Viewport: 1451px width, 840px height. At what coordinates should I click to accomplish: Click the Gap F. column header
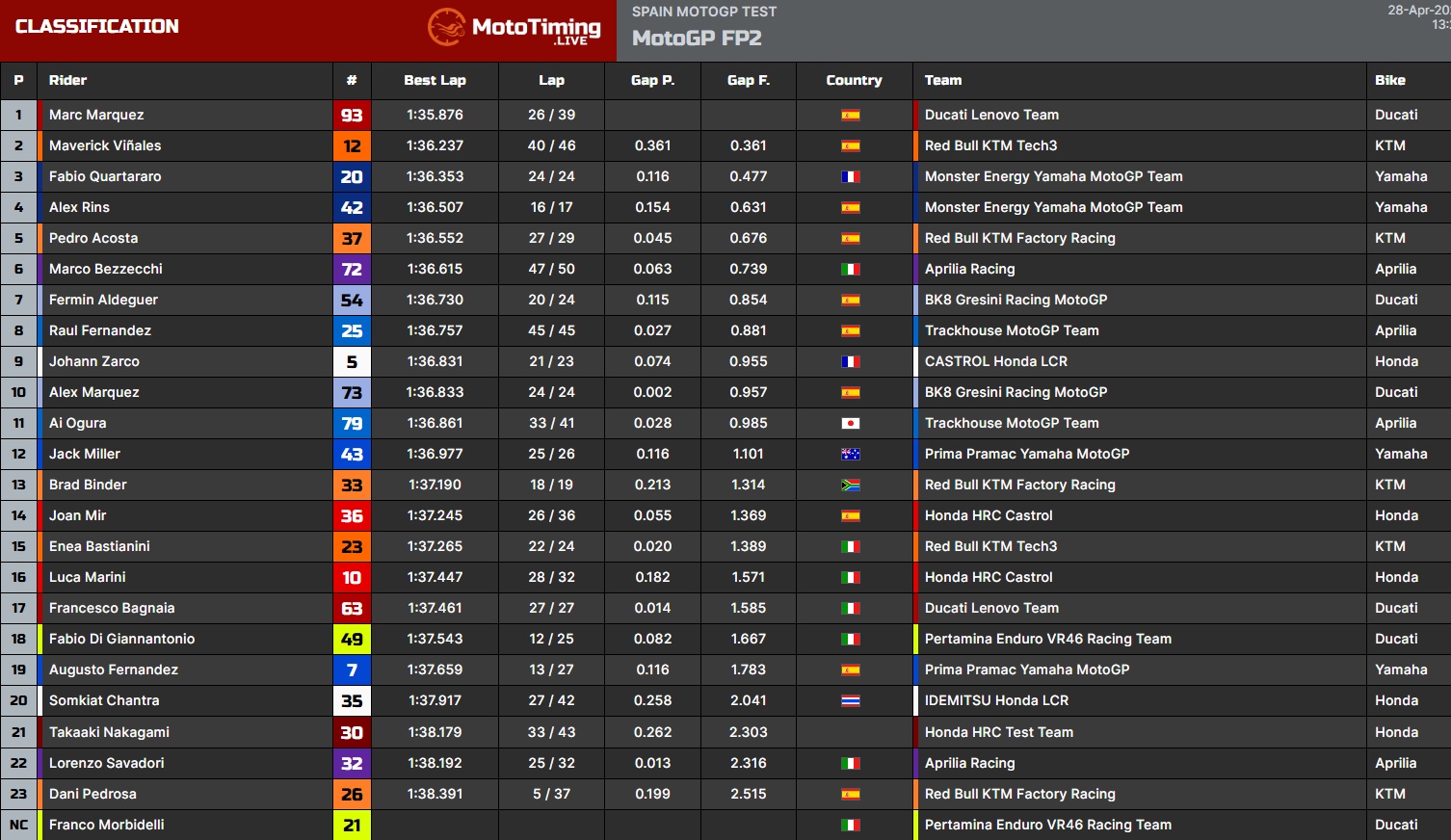click(x=748, y=81)
